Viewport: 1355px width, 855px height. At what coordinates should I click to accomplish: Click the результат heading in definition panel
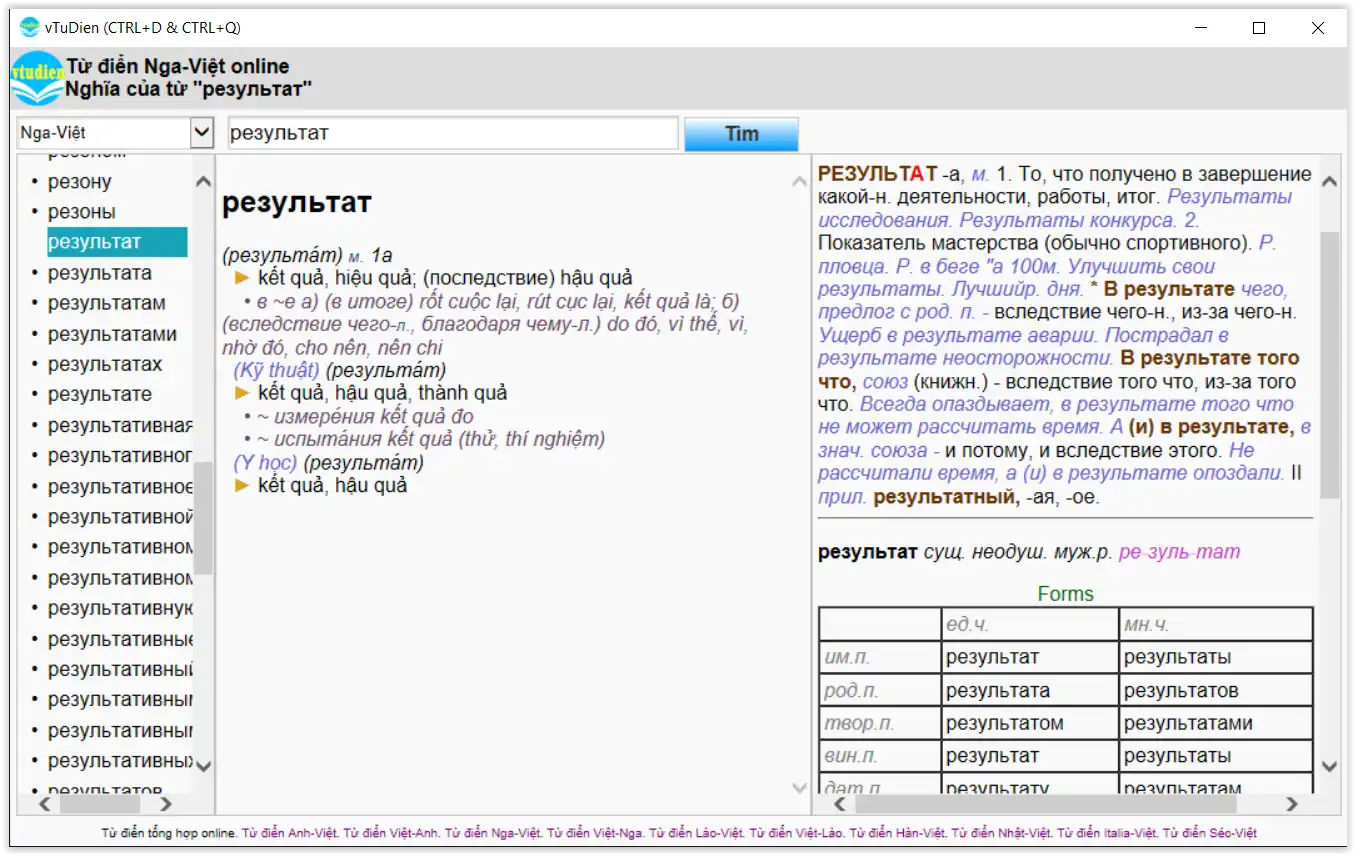coord(297,203)
